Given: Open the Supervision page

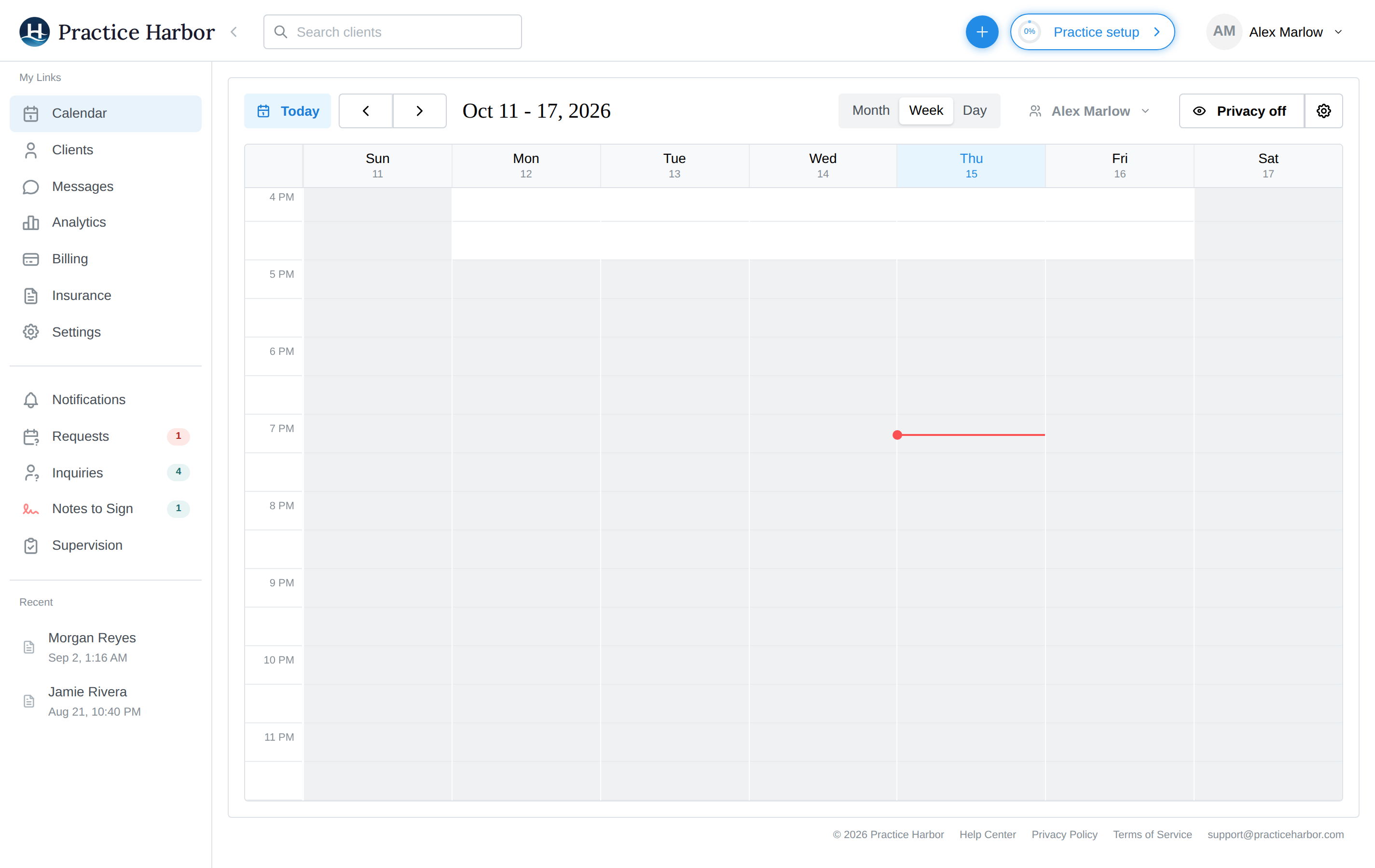Looking at the screenshot, I should point(106,545).
